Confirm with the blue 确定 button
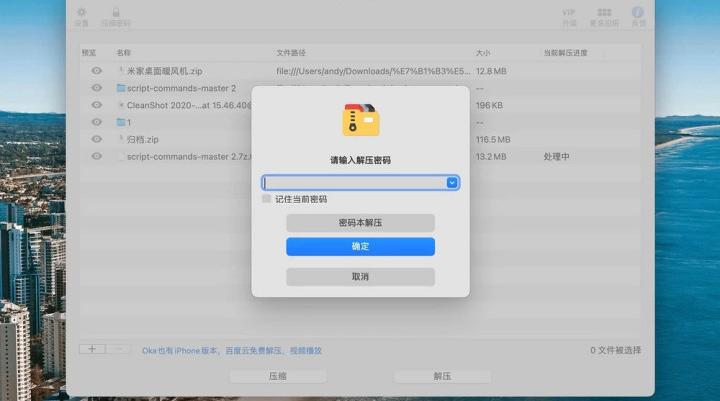This screenshot has height=401, width=720. pyautogui.click(x=360, y=247)
